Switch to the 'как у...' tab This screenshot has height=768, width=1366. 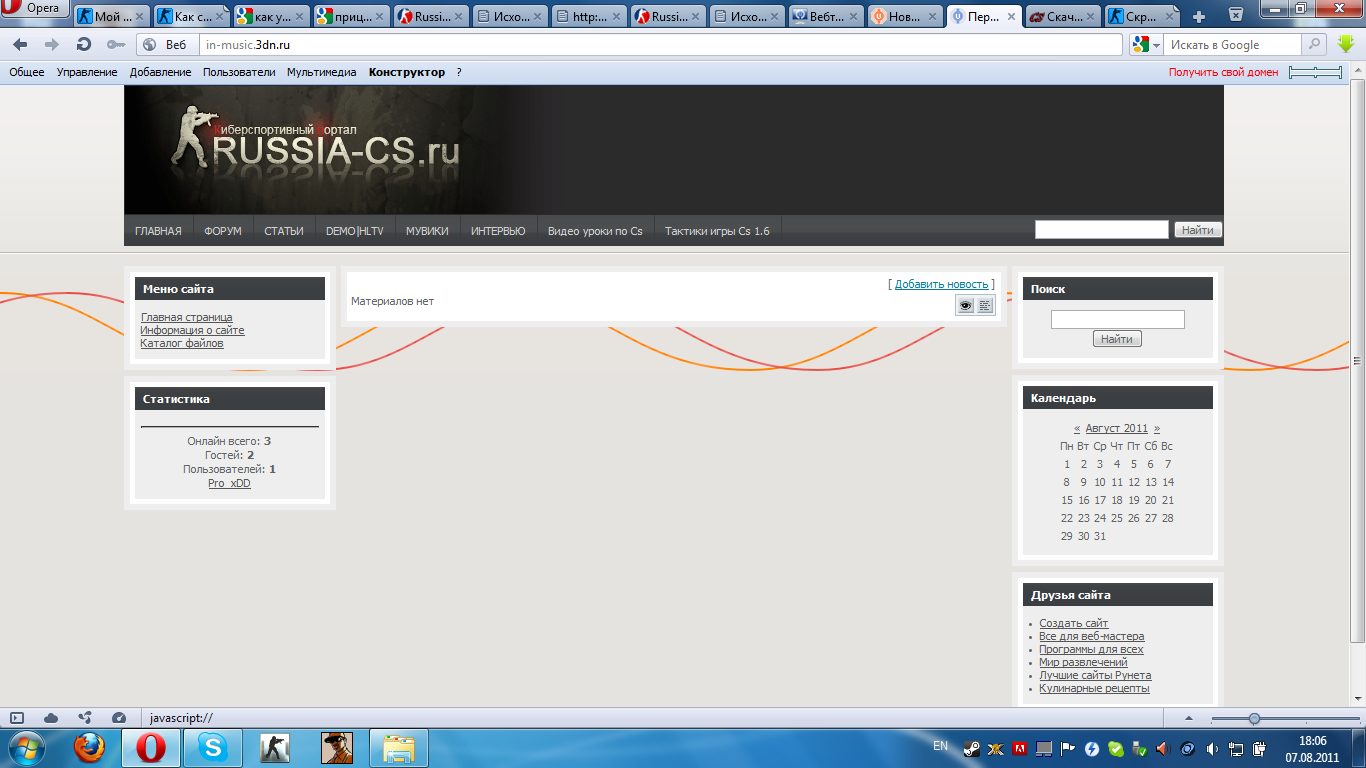pyautogui.click(x=271, y=17)
